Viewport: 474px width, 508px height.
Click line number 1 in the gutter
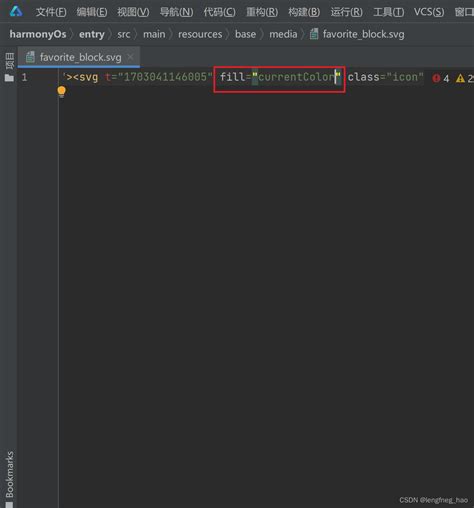pyautogui.click(x=24, y=77)
